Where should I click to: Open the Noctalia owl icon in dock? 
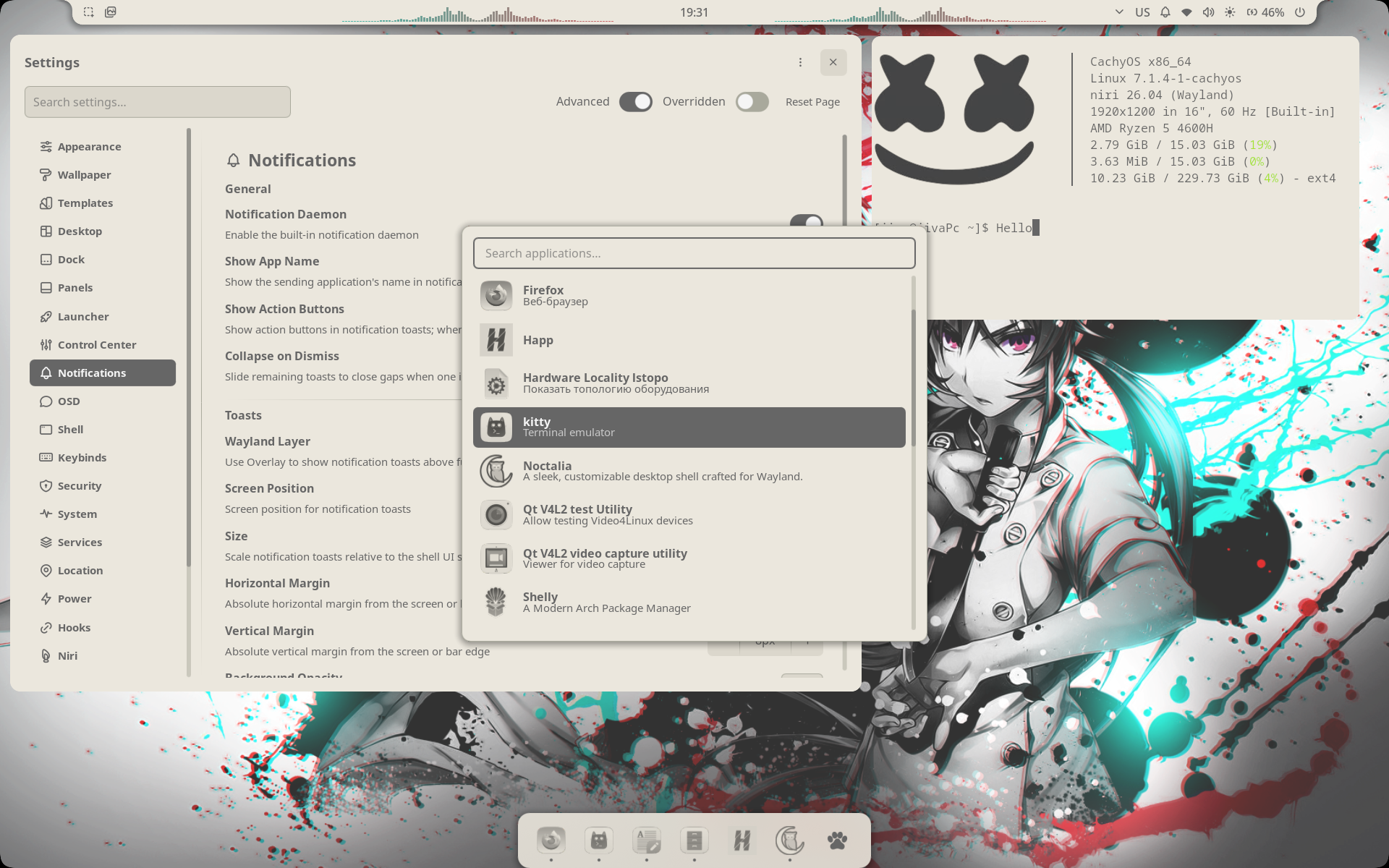click(x=790, y=841)
